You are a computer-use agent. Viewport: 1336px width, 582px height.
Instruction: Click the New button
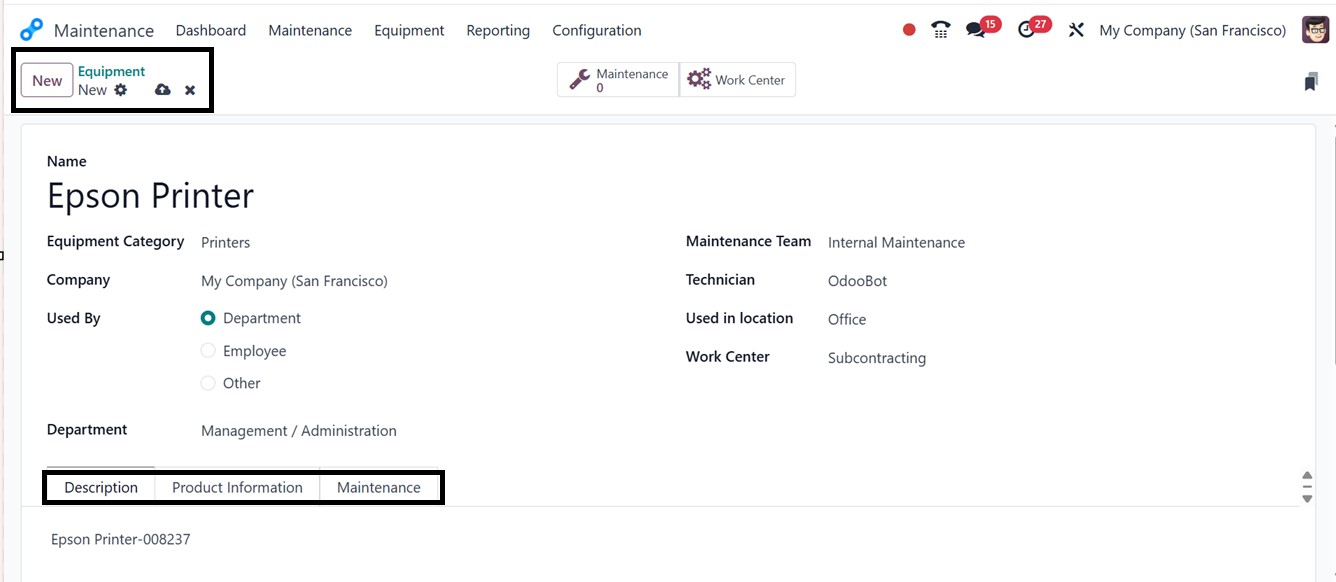coord(47,81)
